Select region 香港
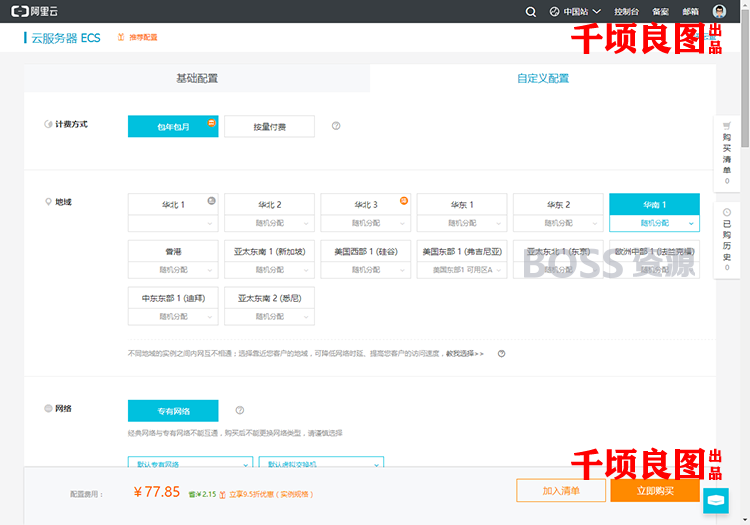The image size is (750, 525). (x=173, y=252)
